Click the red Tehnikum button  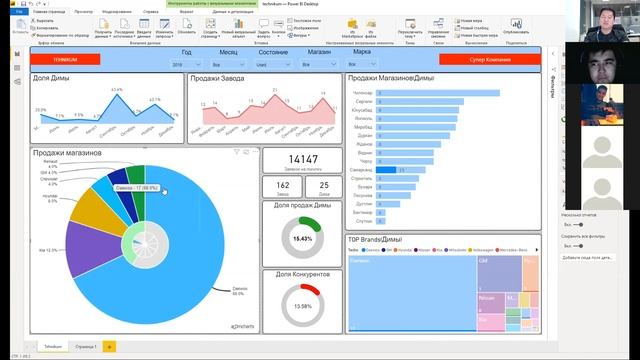point(65,60)
